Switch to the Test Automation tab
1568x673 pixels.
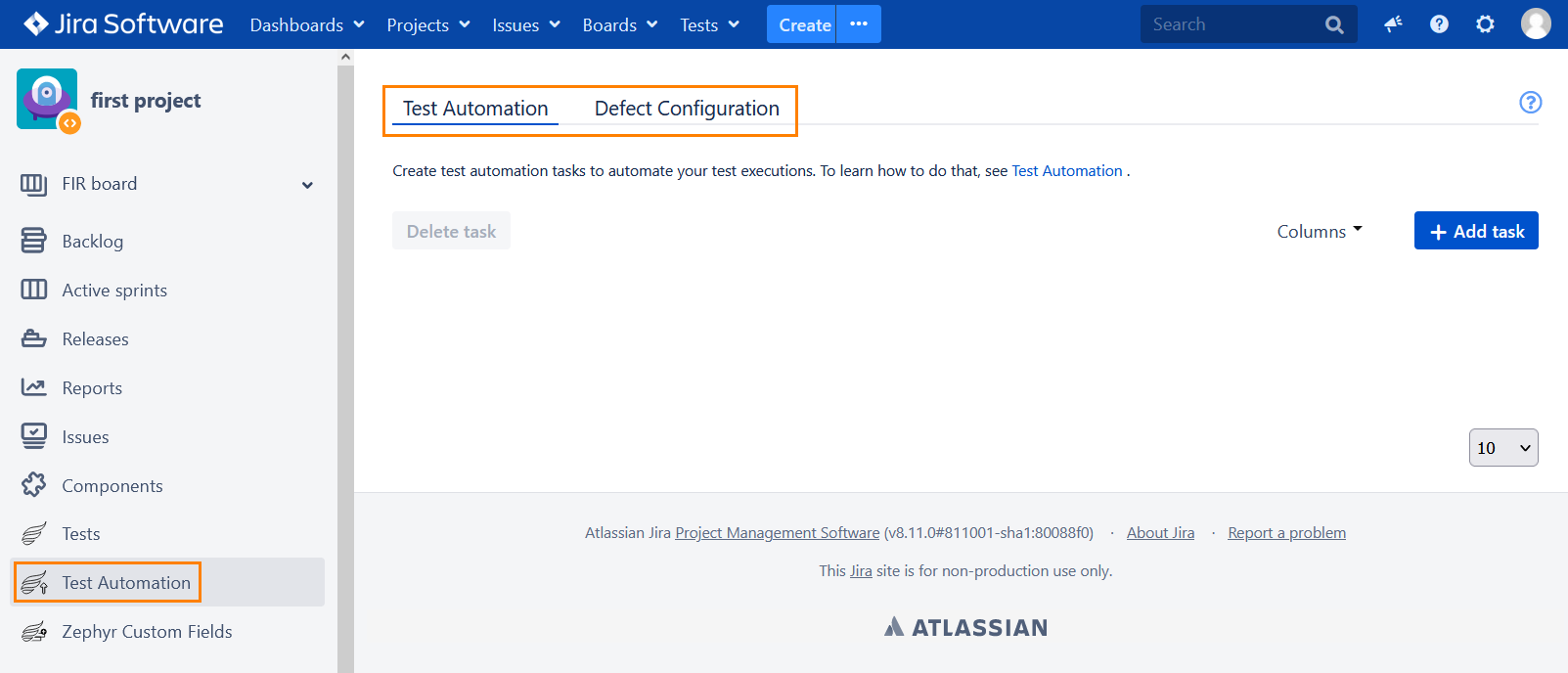click(x=475, y=109)
